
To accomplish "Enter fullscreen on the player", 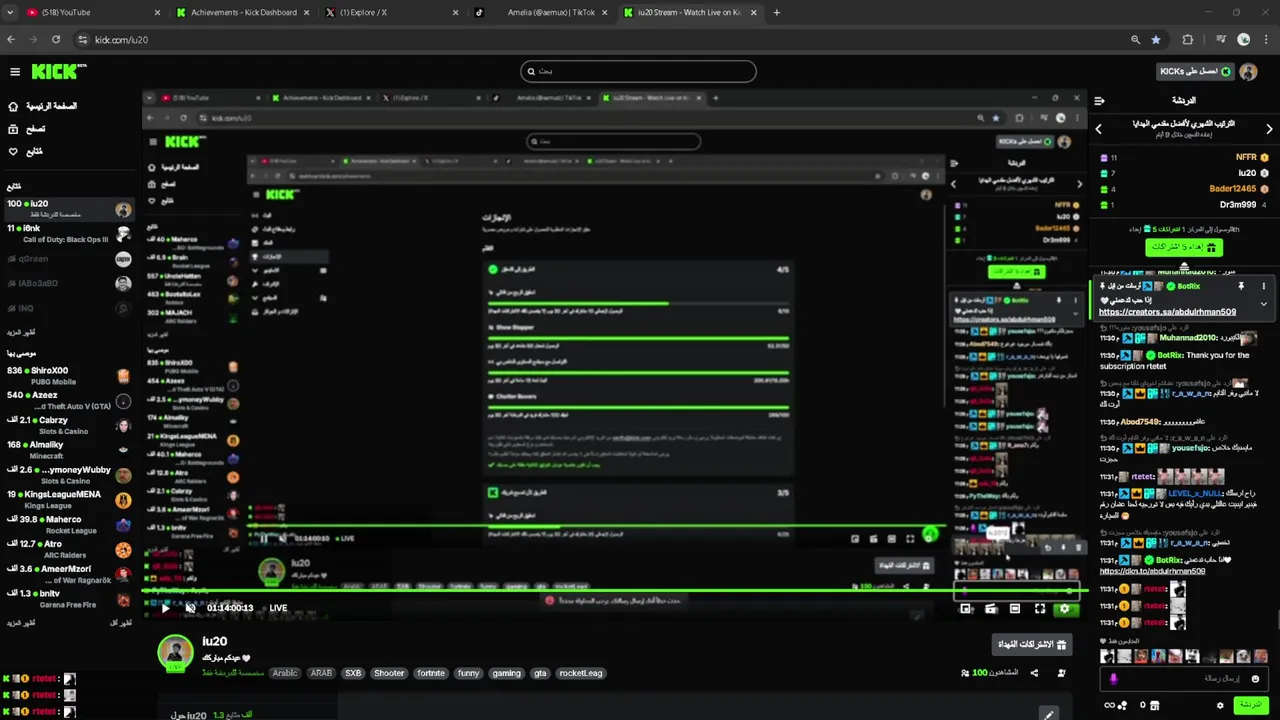I will [1040, 608].
